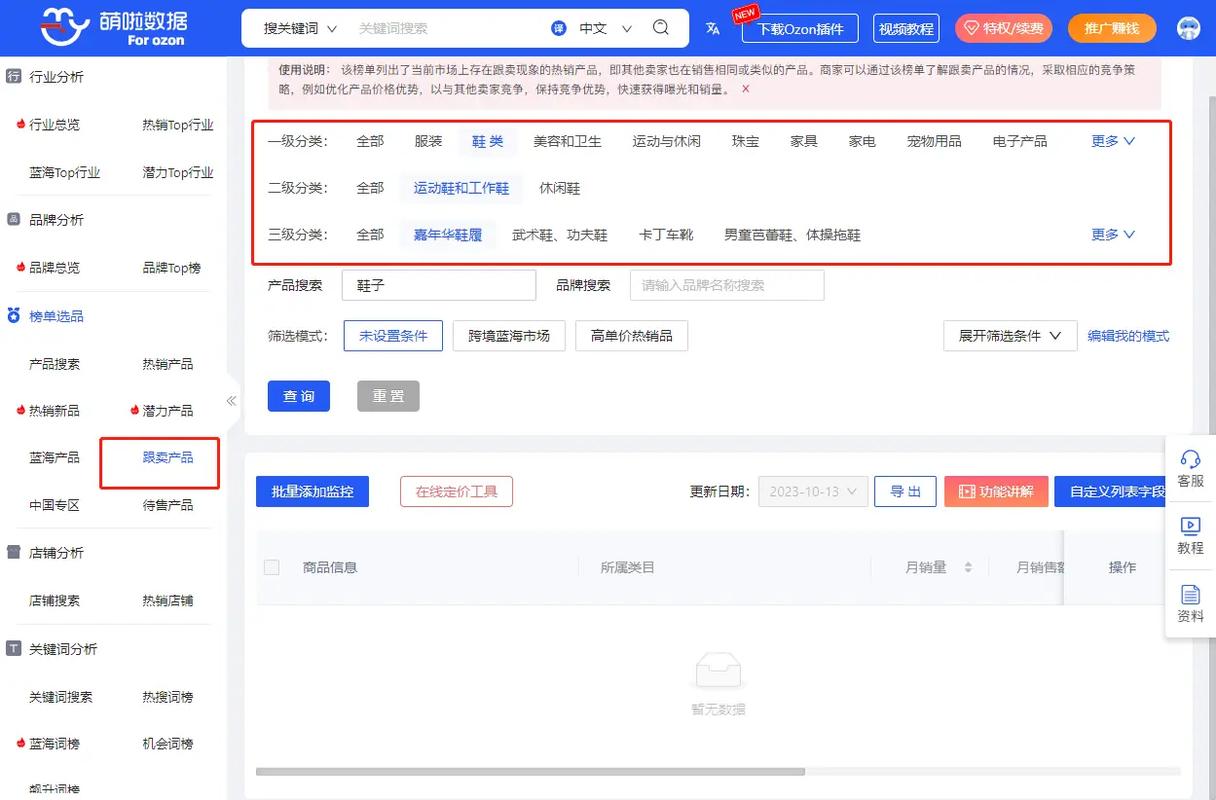Image resolution: width=1216 pixels, height=800 pixels.
Task: Select 鞋类 first-level category
Action: tap(488, 141)
